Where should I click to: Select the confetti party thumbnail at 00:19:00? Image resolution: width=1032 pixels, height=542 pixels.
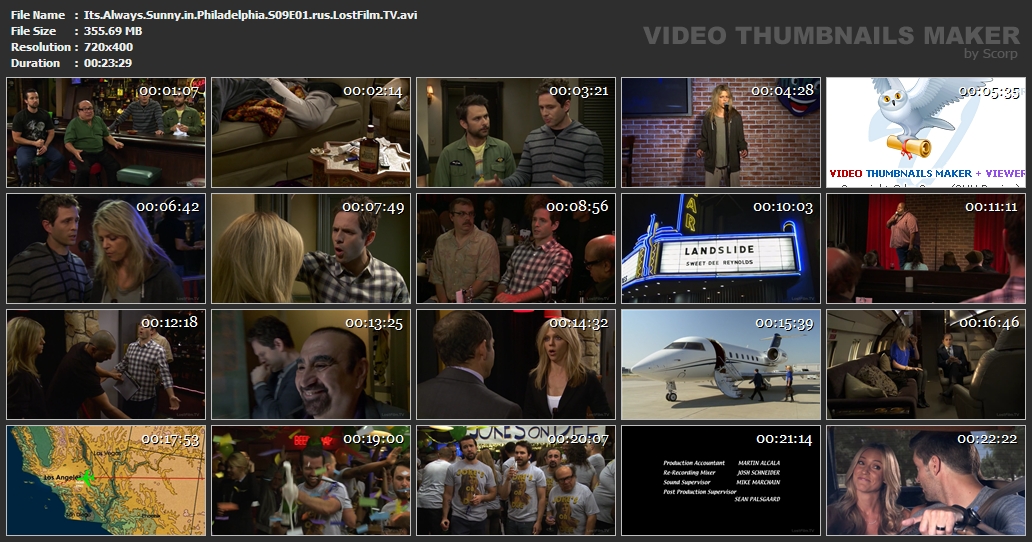(x=311, y=481)
